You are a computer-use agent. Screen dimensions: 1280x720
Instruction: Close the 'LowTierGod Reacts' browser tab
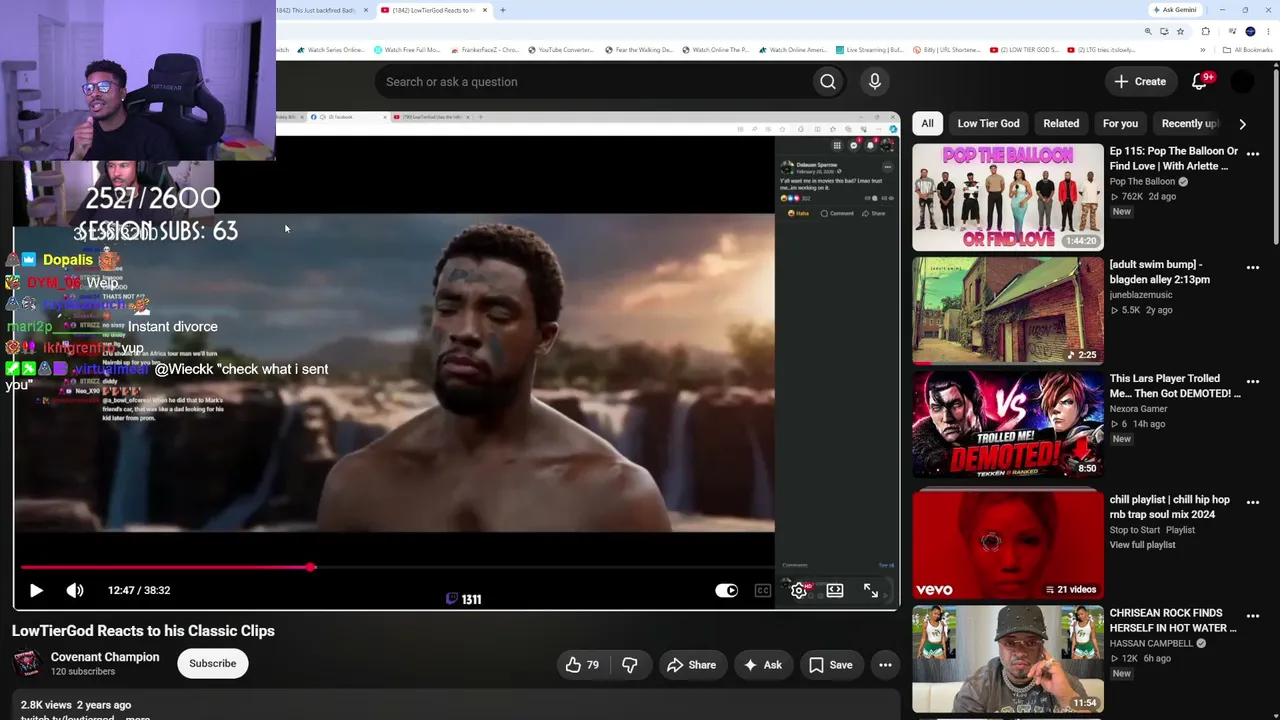(x=485, y=10)
